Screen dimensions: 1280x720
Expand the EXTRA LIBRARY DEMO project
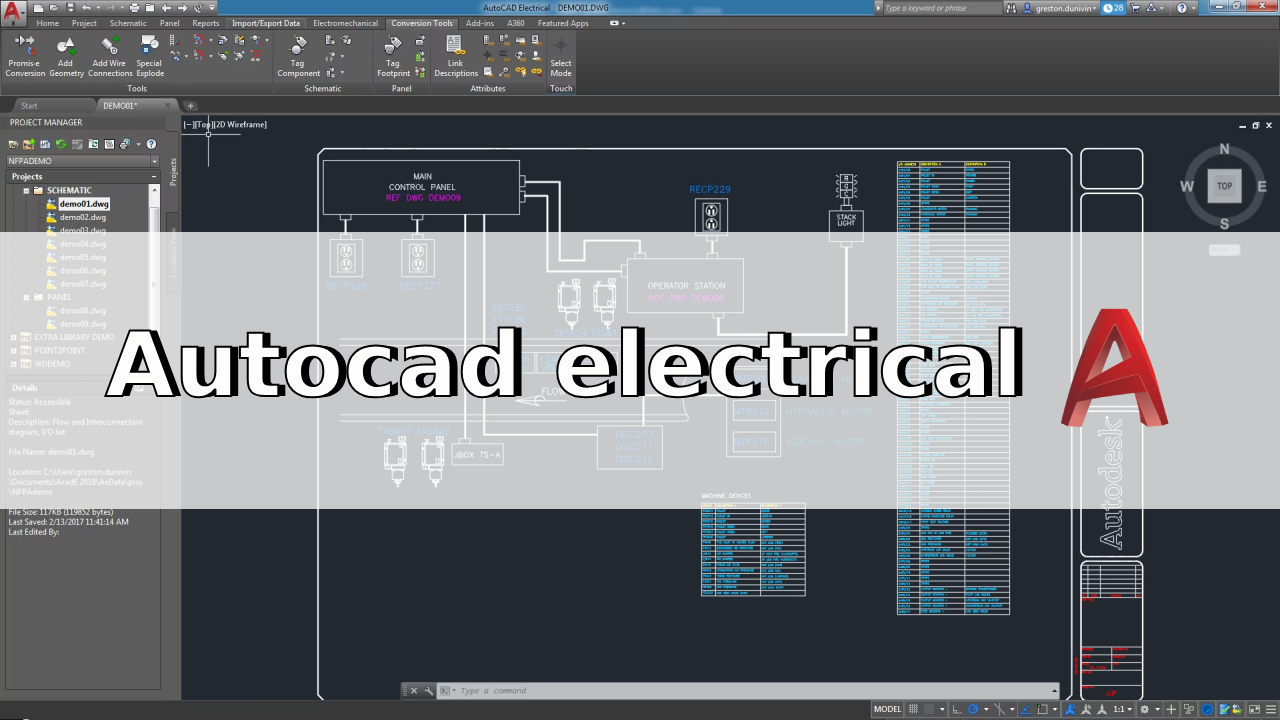(x=13, y=337)
